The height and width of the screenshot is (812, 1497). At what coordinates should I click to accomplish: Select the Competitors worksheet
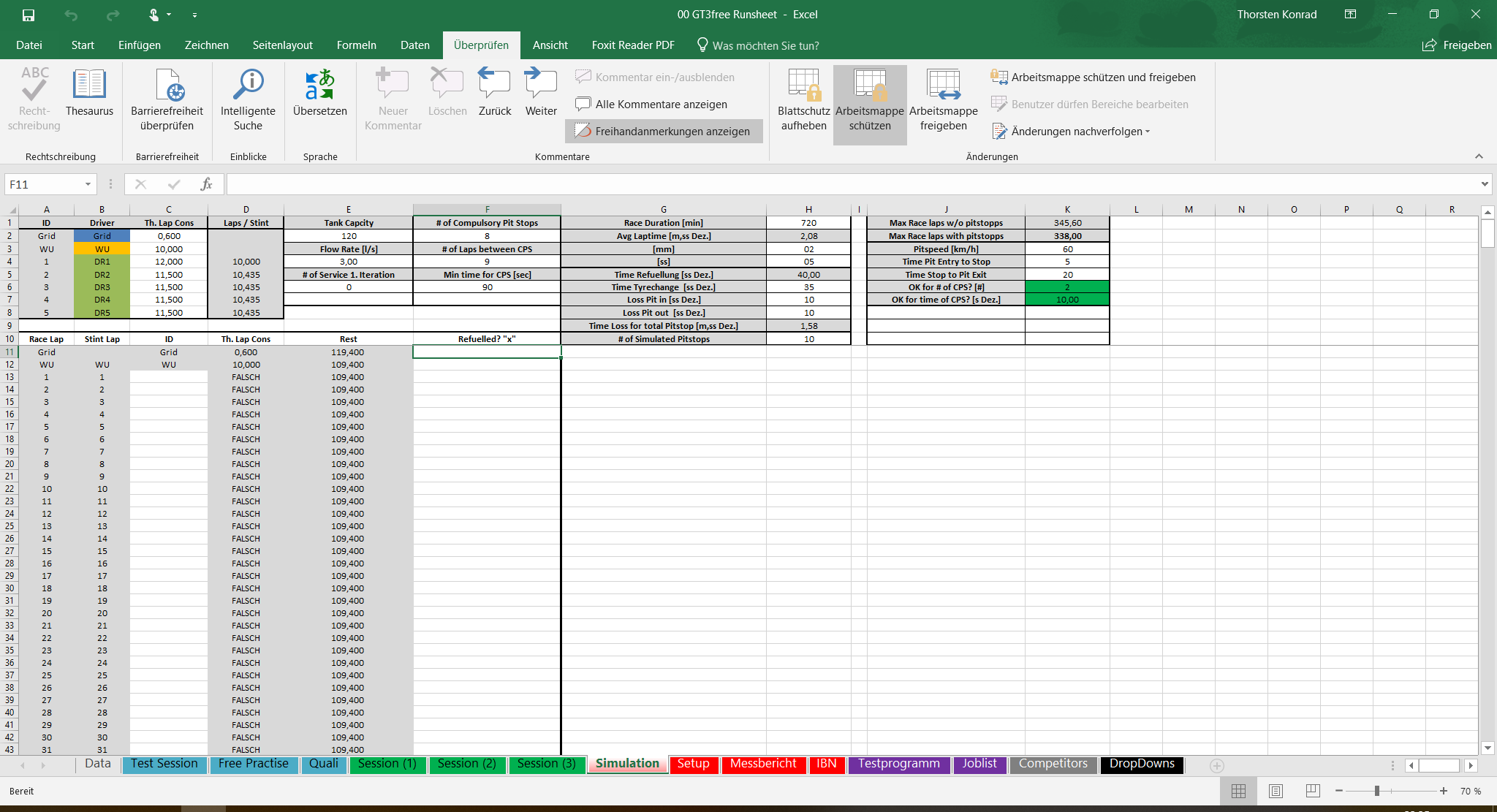pyautogui.click(x=1053, y=763)
